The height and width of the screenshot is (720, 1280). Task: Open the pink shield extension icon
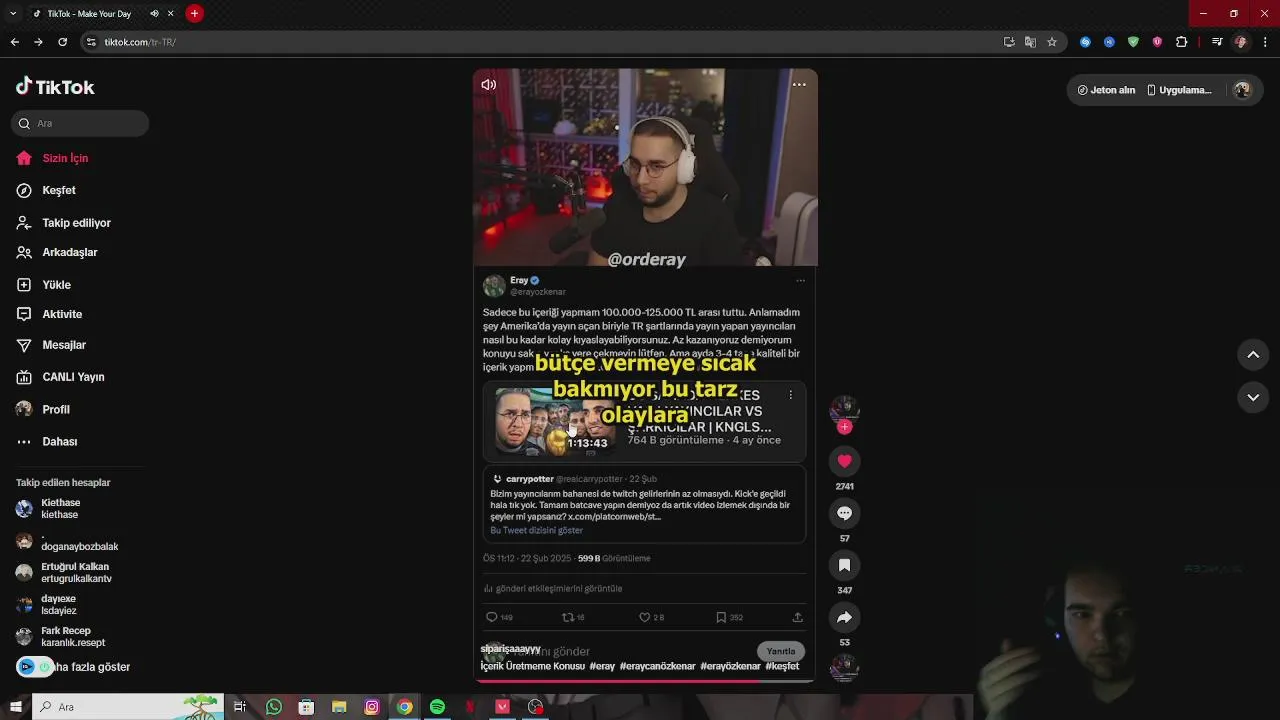1157,42
